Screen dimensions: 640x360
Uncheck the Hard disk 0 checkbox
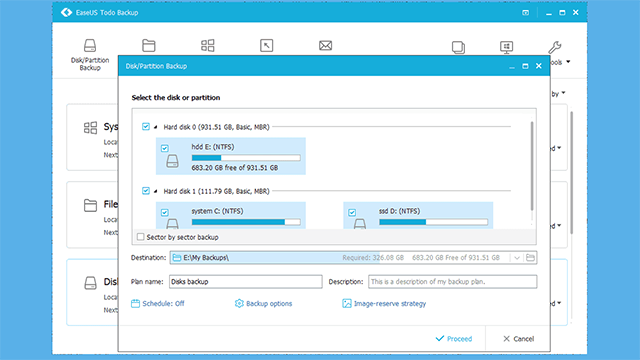tap(146, 127)
